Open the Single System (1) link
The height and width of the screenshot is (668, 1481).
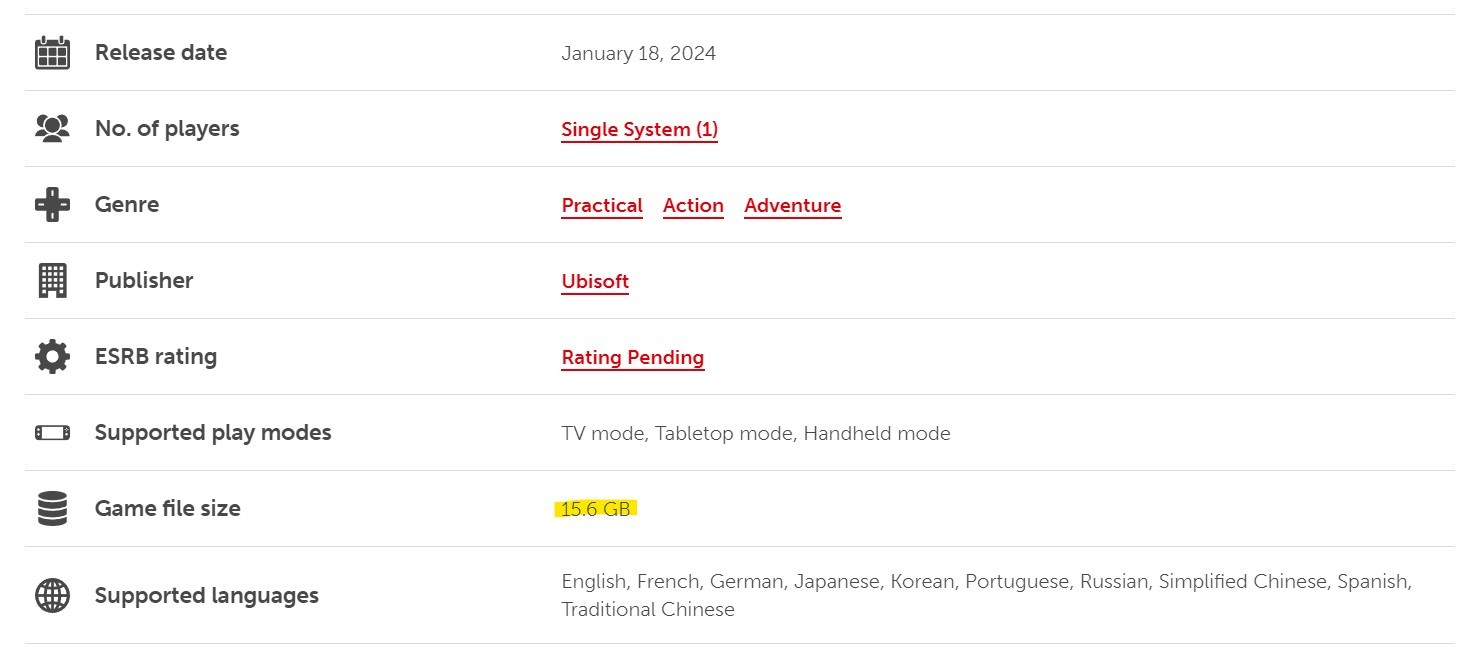coord(639,130)
